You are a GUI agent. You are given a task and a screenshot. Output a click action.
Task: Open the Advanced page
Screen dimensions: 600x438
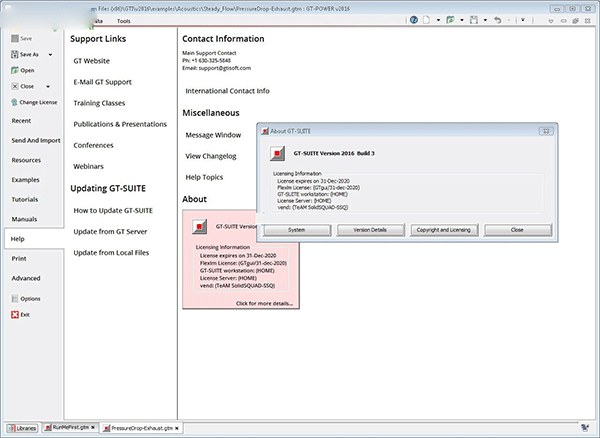click(26, 278)
